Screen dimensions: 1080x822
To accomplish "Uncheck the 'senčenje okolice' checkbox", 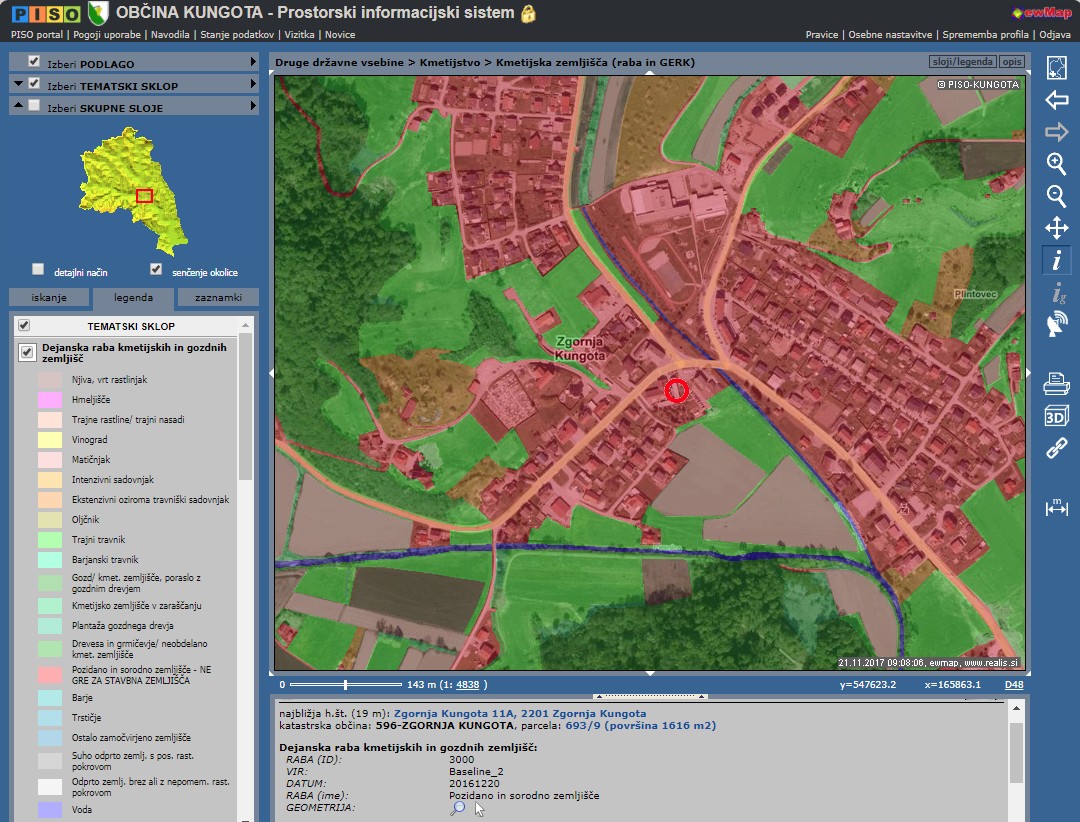I will tap(155, 269).
